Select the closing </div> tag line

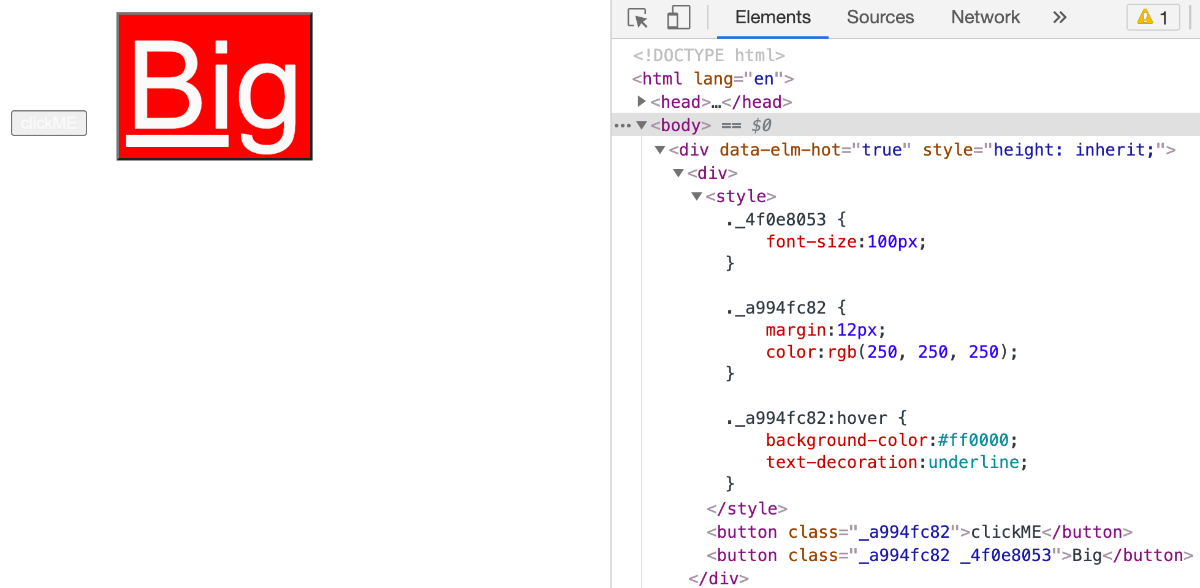718,578
